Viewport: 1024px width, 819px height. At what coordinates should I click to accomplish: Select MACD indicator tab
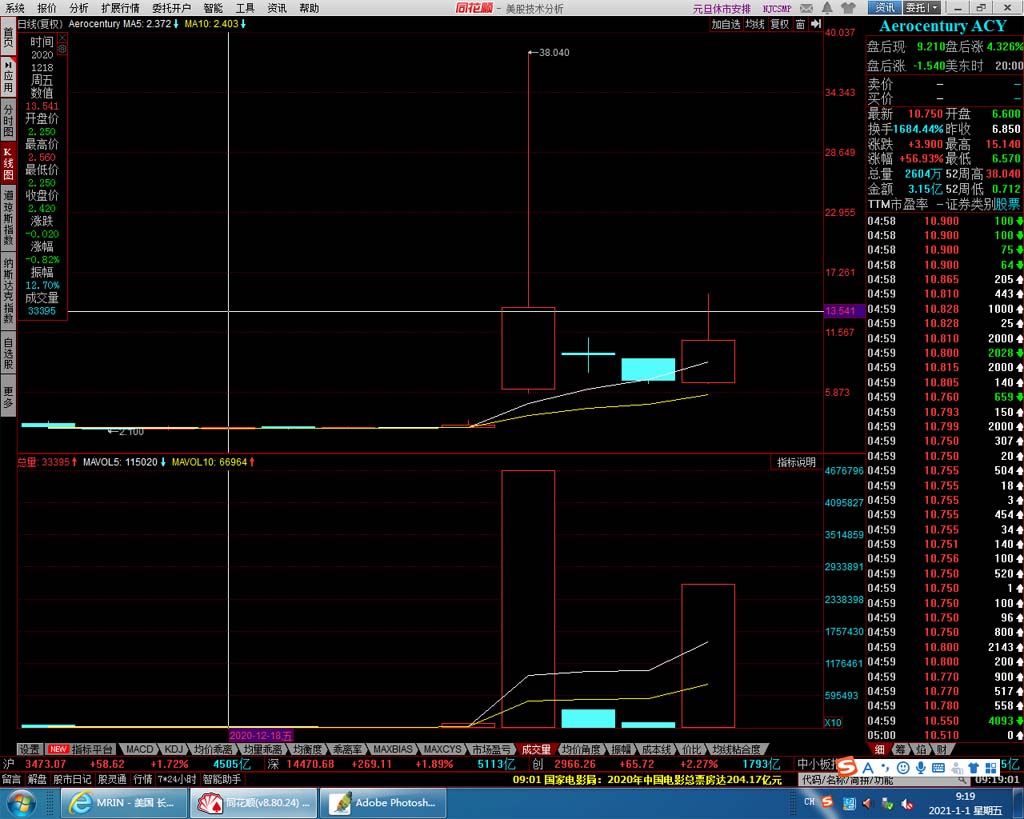coord(139,749)
